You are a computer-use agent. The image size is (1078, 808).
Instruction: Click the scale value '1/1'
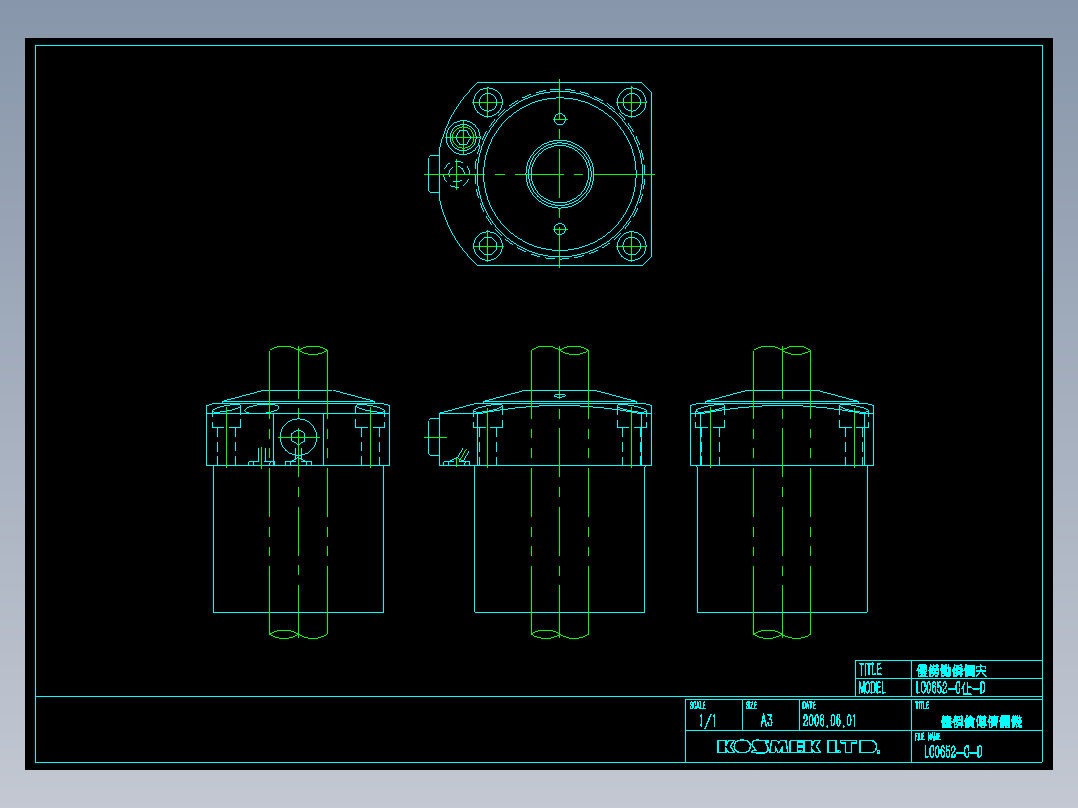tap(707, 721)
